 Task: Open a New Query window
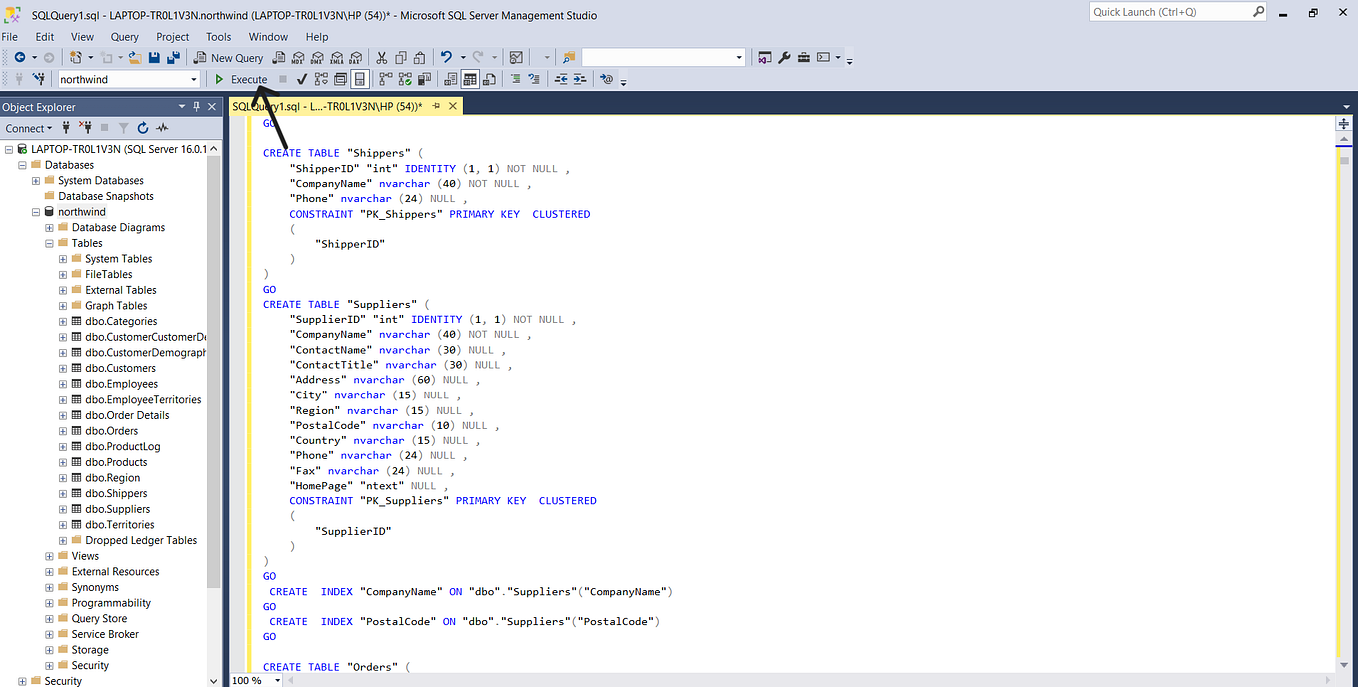228,57
